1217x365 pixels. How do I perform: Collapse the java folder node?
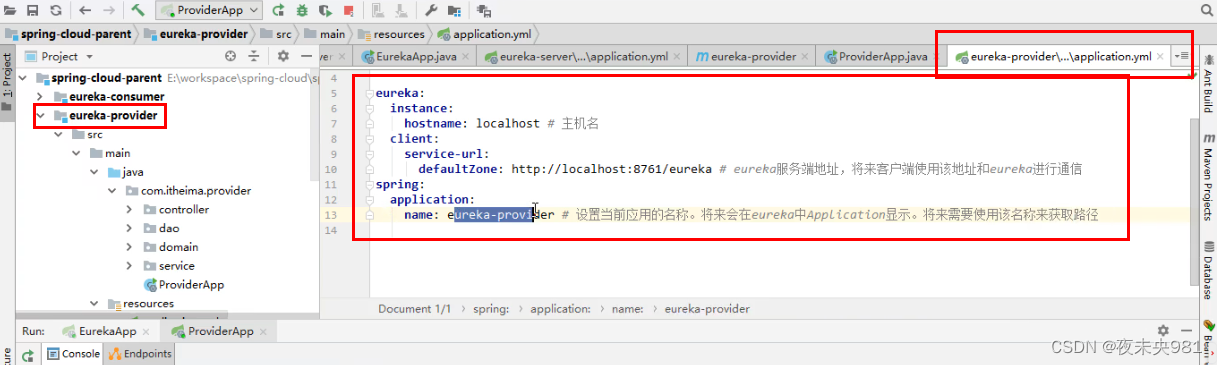pyautogui.click(x=94, y=172)
